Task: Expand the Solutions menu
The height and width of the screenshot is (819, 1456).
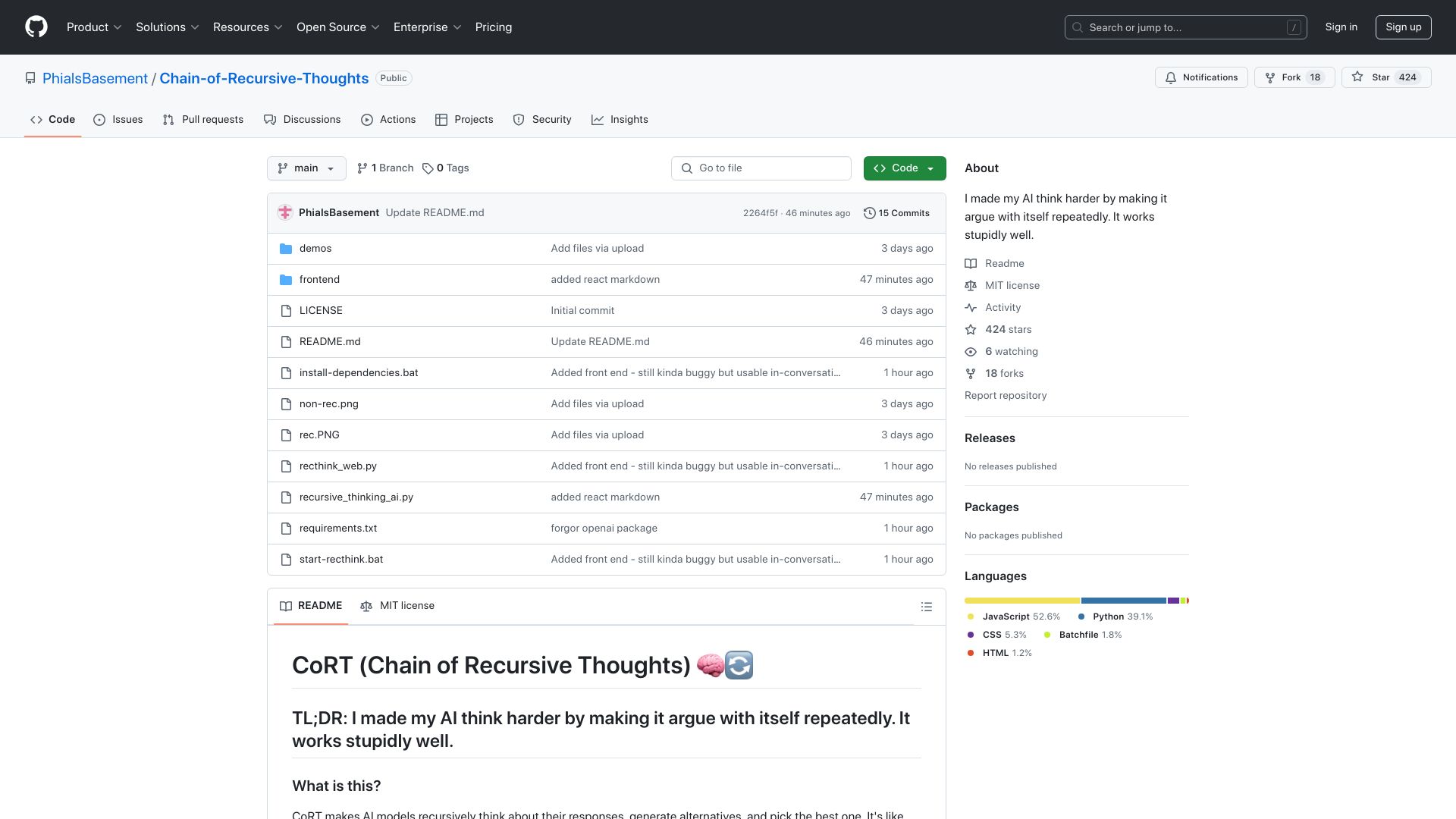Action: tap(168, 27)
